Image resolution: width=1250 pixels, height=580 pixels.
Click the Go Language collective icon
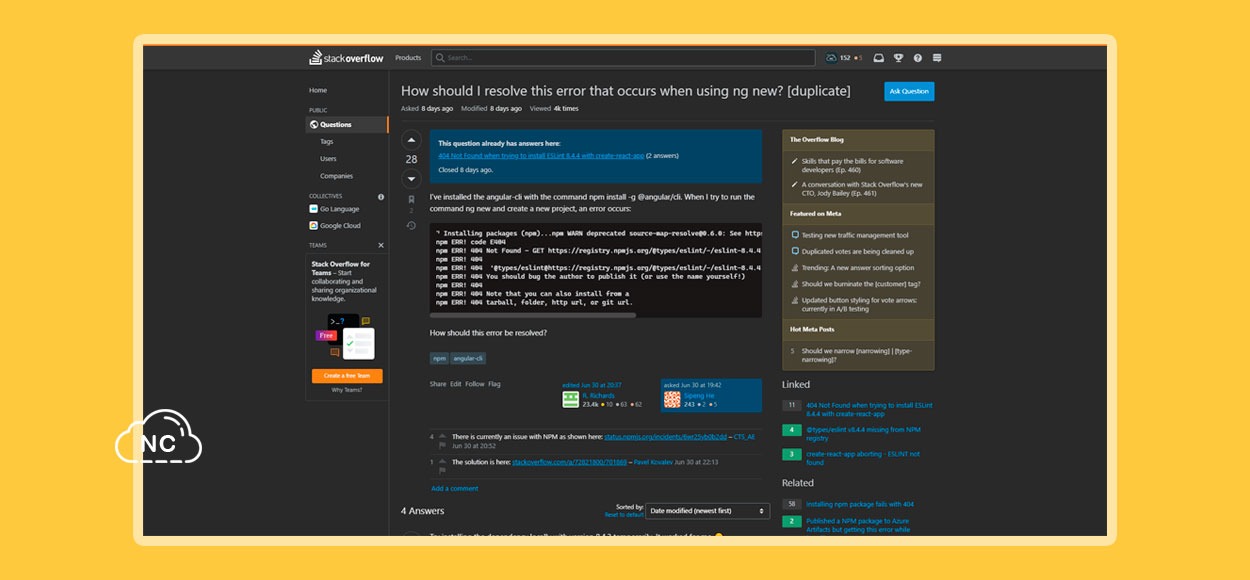click(314, 209)
